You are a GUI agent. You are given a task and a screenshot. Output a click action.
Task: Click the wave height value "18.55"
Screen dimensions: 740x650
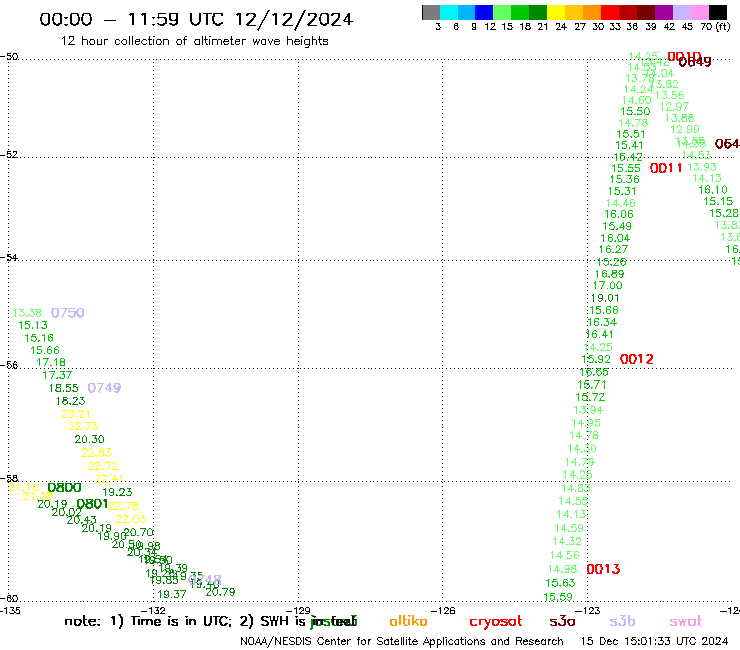click(x=64, y=388)
